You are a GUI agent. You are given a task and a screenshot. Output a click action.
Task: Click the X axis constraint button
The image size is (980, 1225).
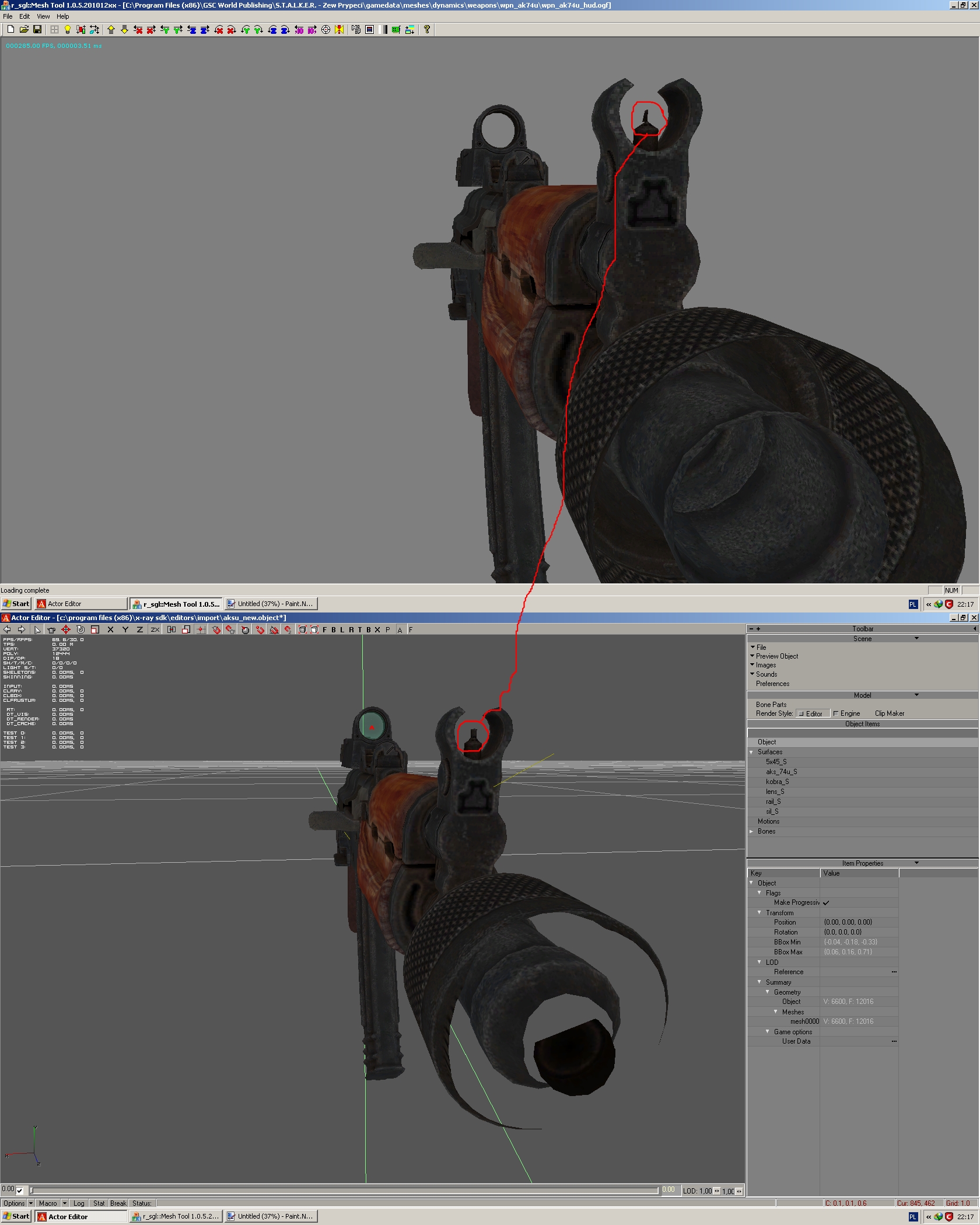110,629
